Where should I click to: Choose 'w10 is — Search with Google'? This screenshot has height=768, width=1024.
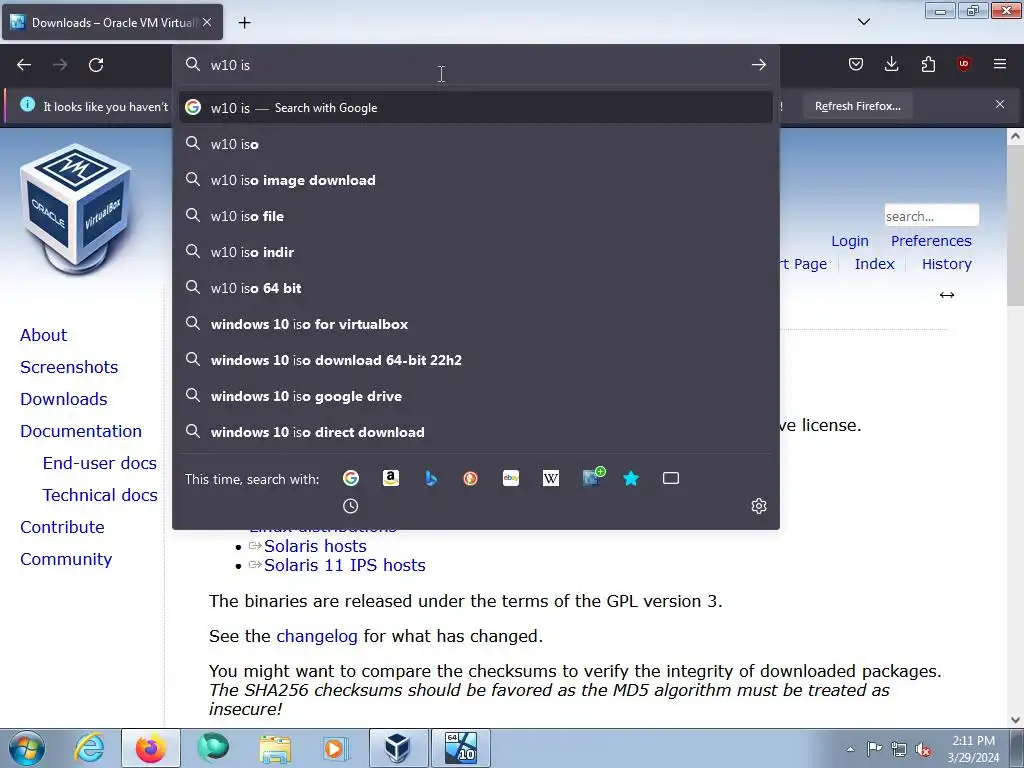[x=475, y=108]
